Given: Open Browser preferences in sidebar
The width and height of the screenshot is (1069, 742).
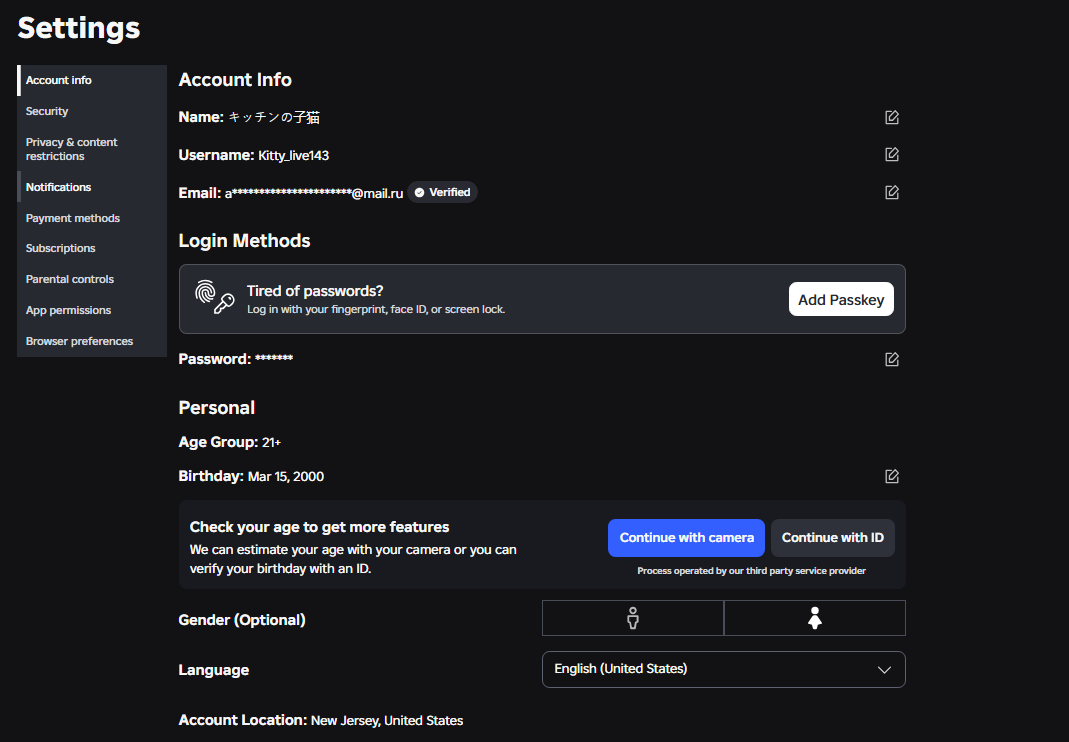Looking at the screenshot, I should click(x=79, y=341).
